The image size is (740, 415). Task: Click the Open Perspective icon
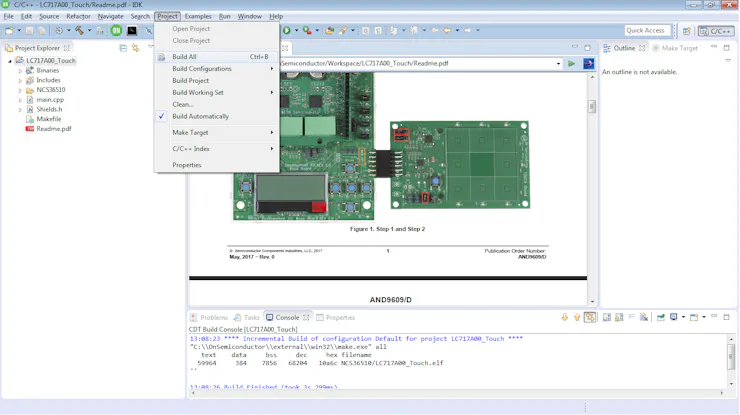686,31
